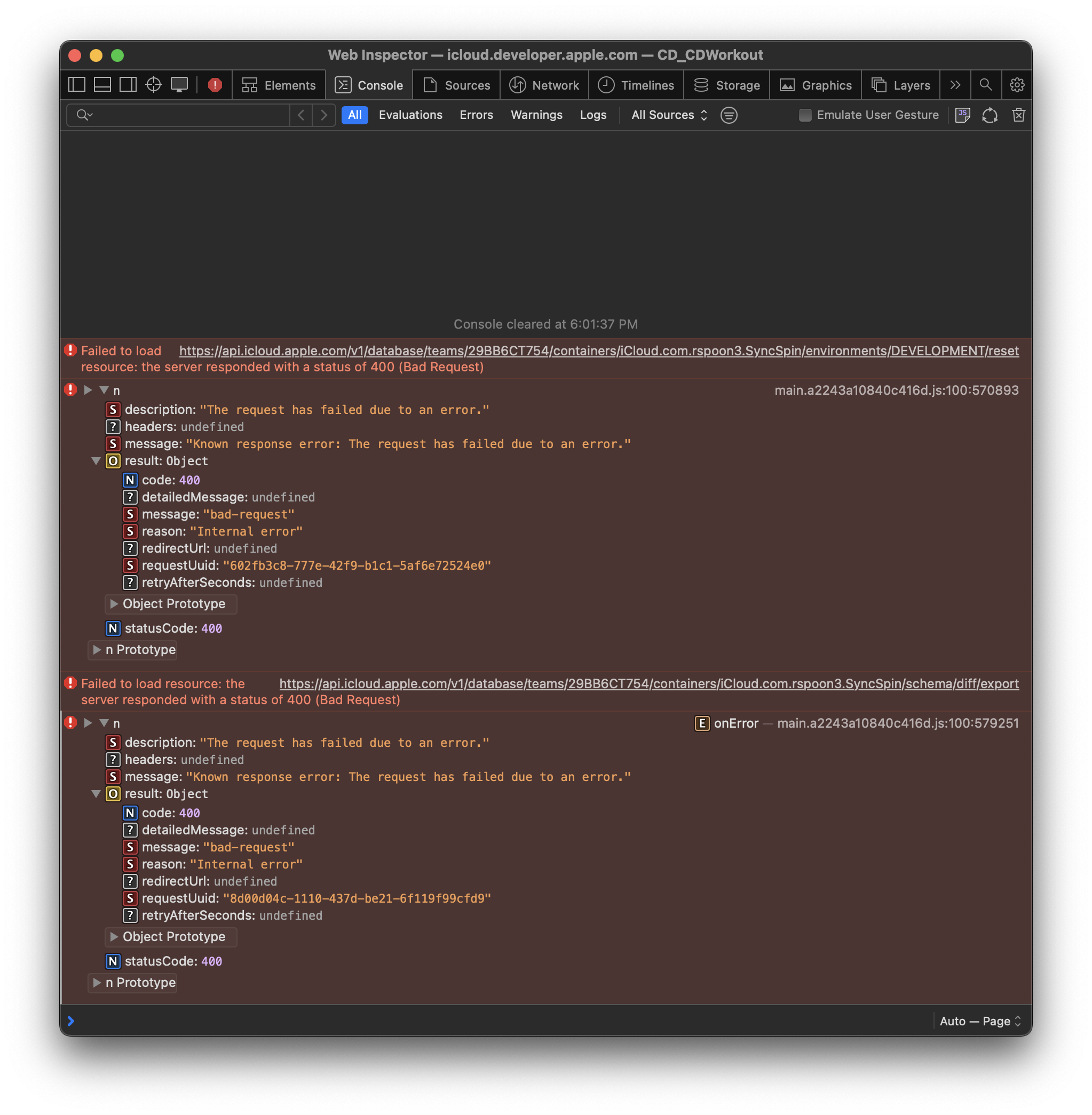Open console filter options circle icon
Image resolution: width=1092 pixels, height=1115 pixels.
(x=729, y=115)
